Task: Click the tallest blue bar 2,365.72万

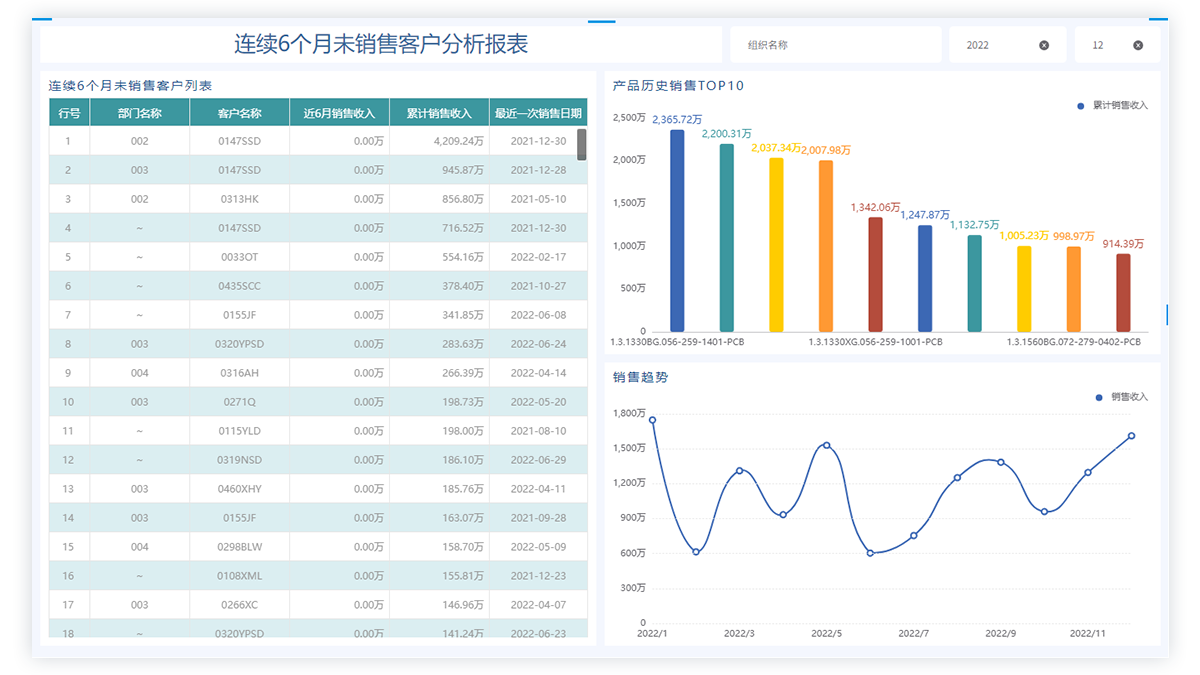Action: pos(677,231)
